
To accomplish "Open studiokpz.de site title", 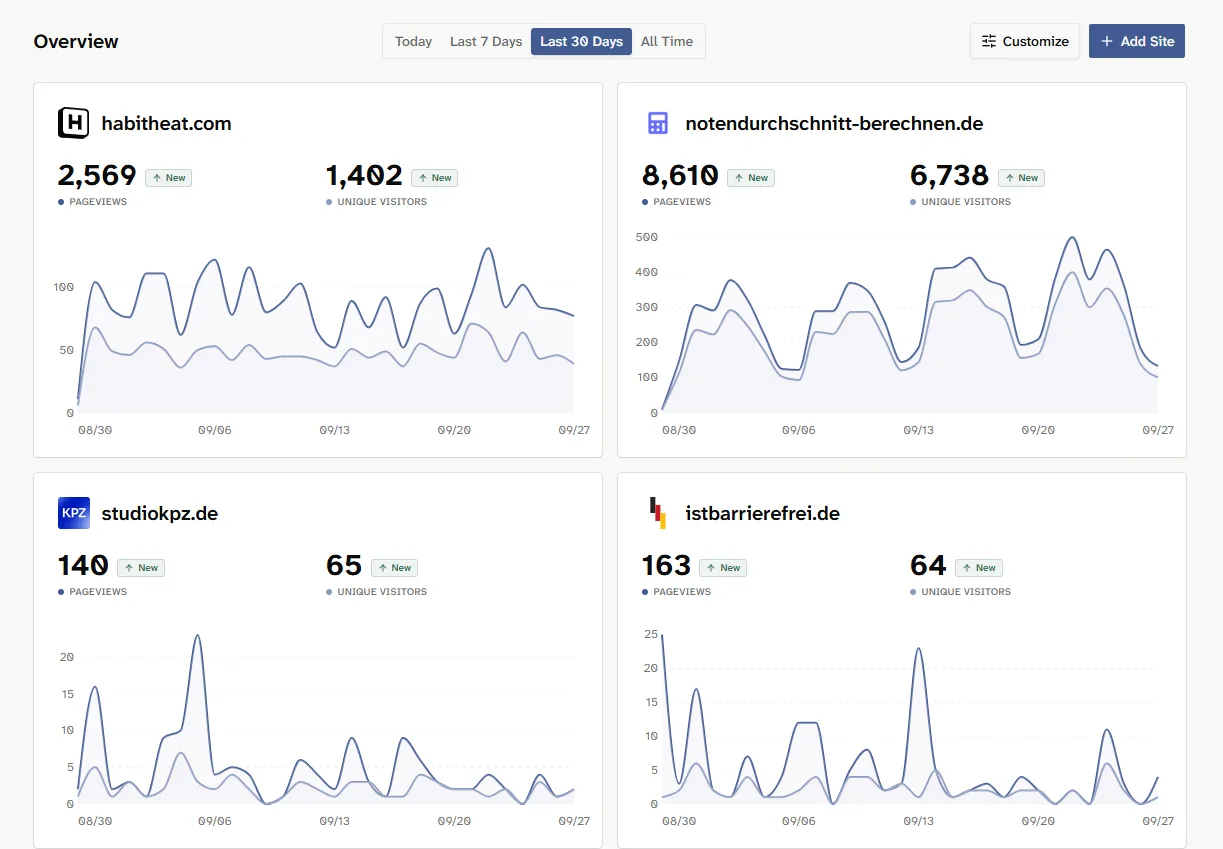I will pos(159,513).
